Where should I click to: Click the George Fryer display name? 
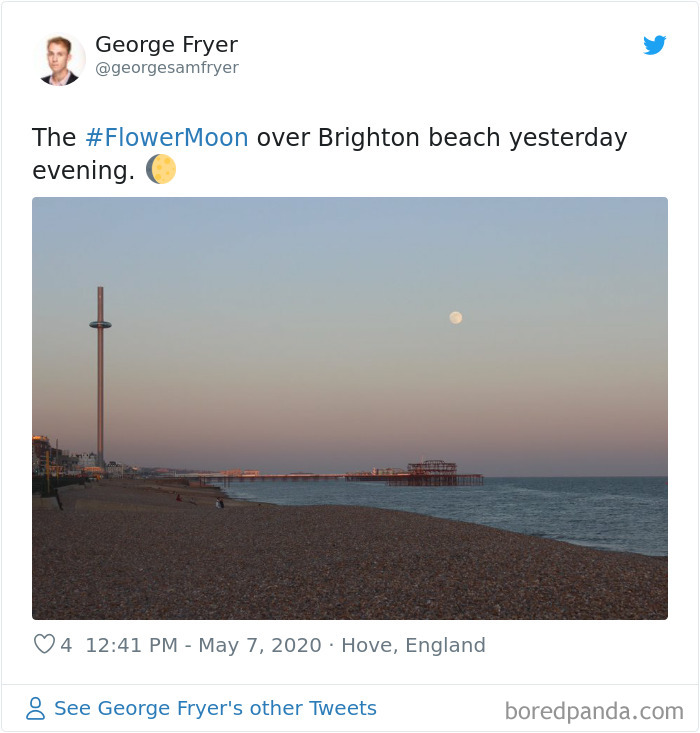coord(166,44)
